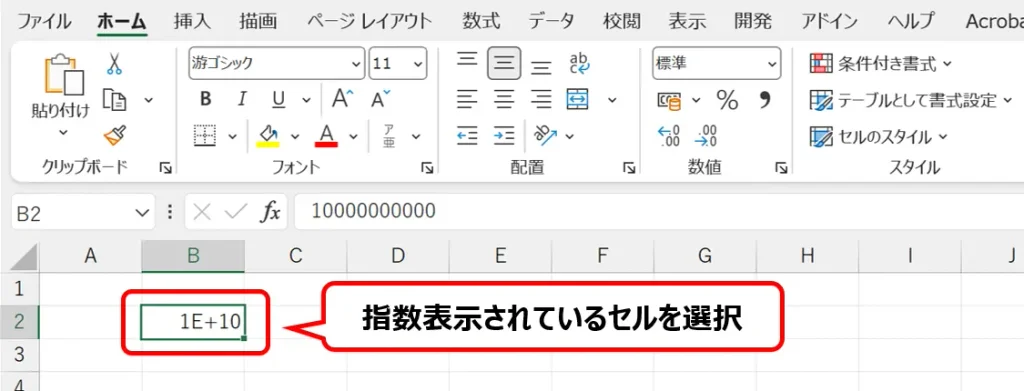Open the クリップボード dialog launcher
The width and height of the screenshot is (1024, 391).
165,168
